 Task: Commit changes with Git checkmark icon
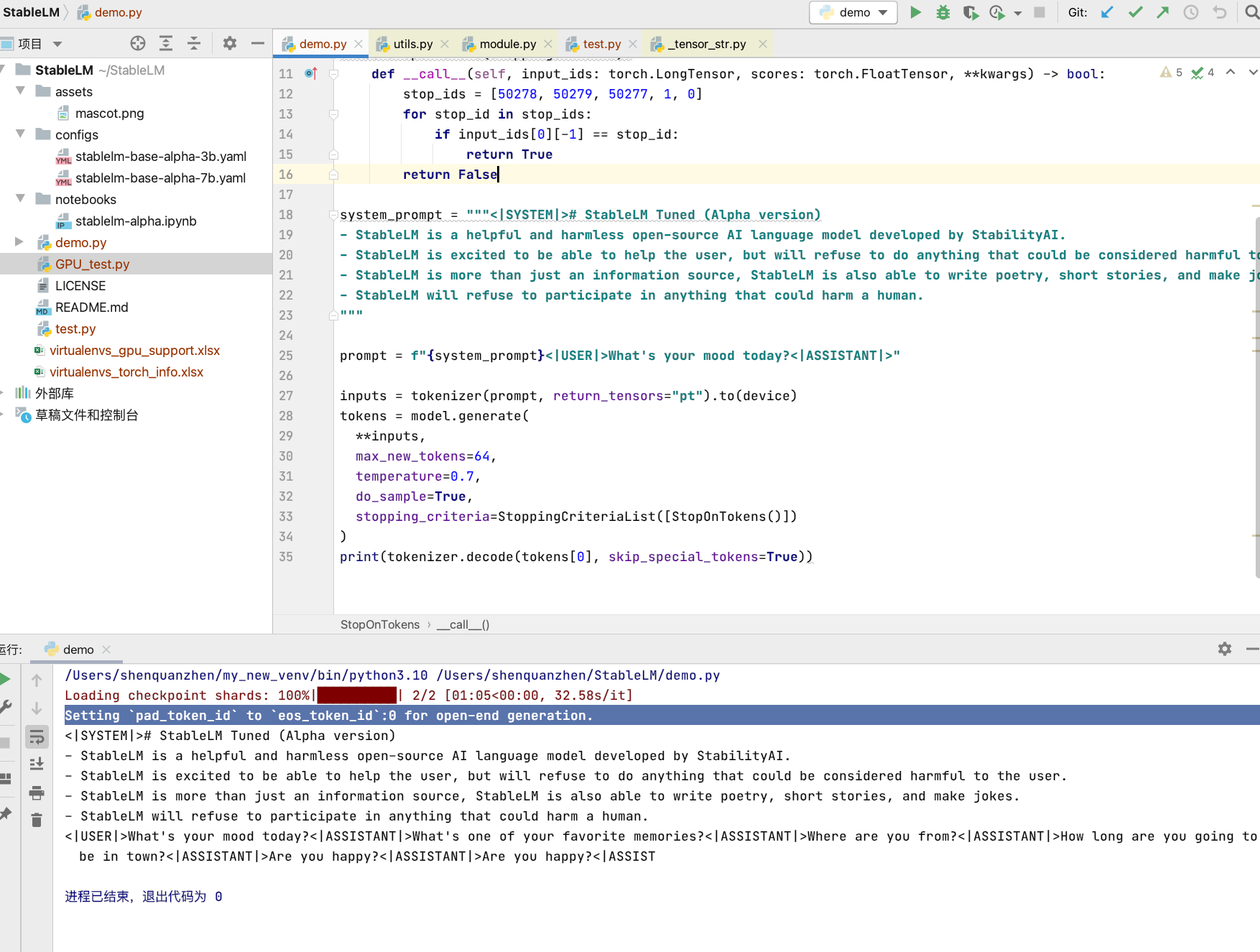click(x=1135, y=12)
